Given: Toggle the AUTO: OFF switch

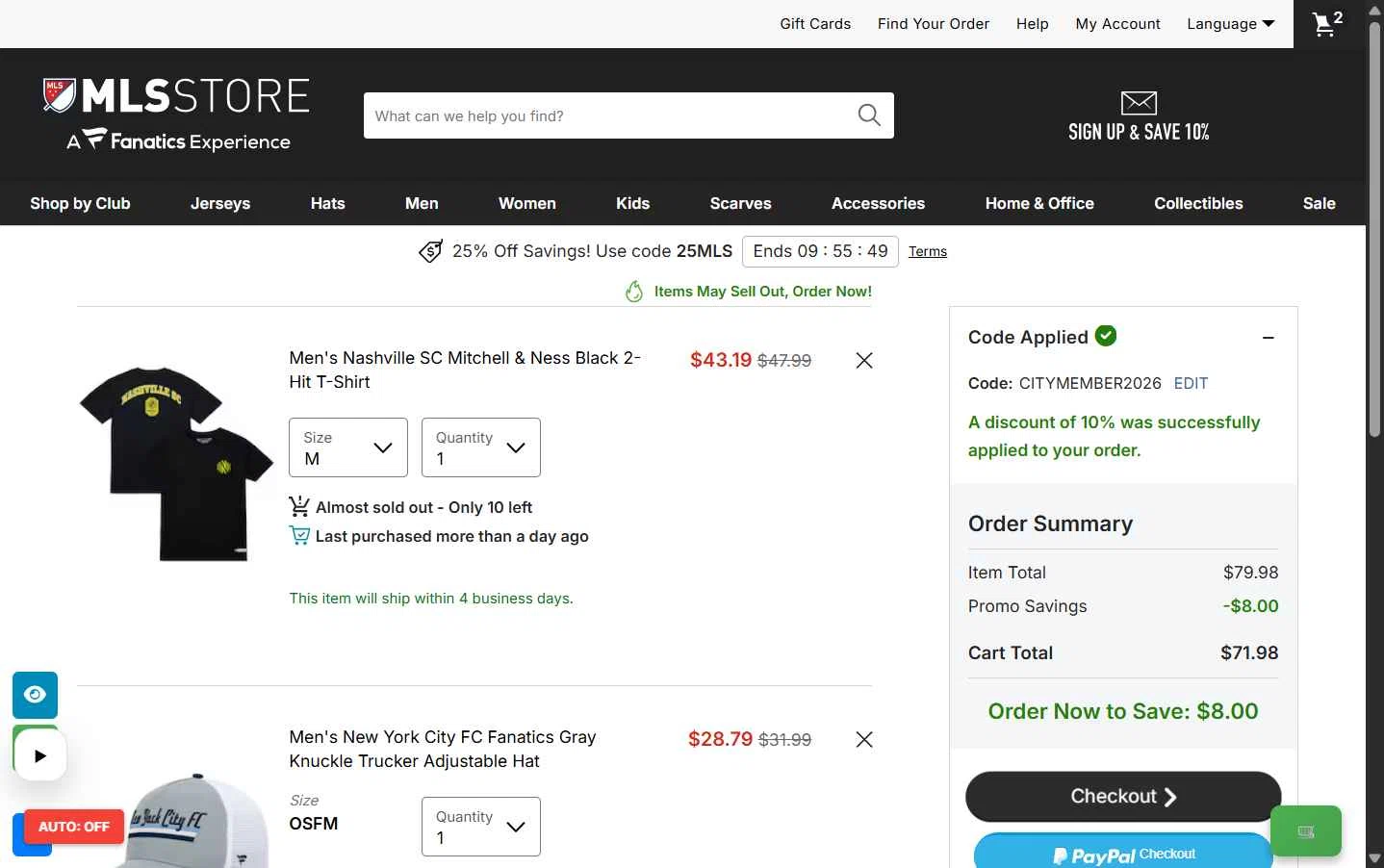Looking at the screenshot, I should point(74,827).
